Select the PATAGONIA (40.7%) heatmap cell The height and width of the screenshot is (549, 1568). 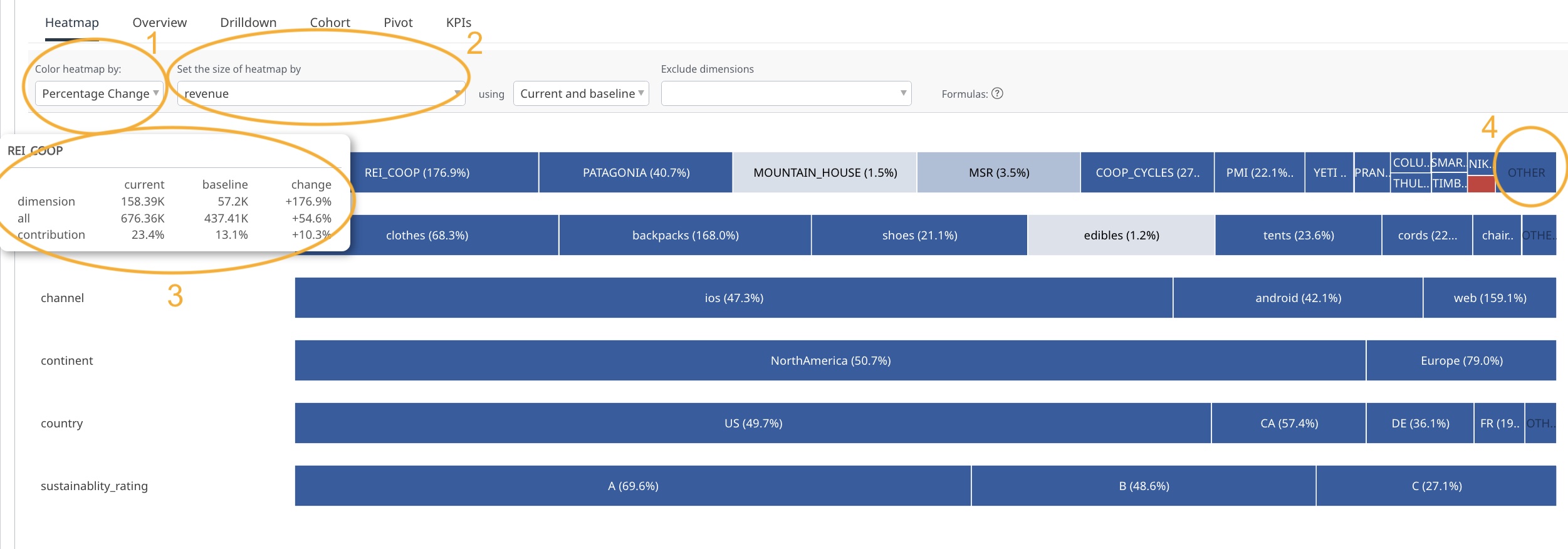[x=635, y=172]
